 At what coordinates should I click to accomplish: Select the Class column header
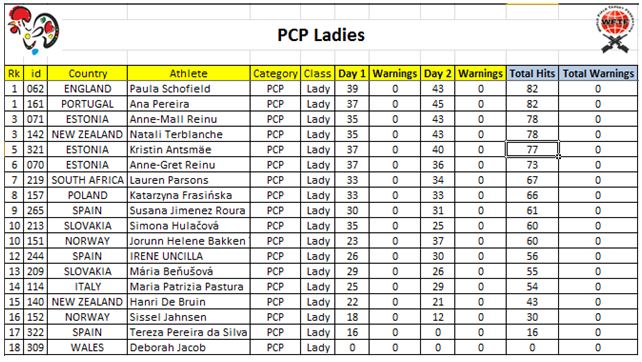coord(318,74)
